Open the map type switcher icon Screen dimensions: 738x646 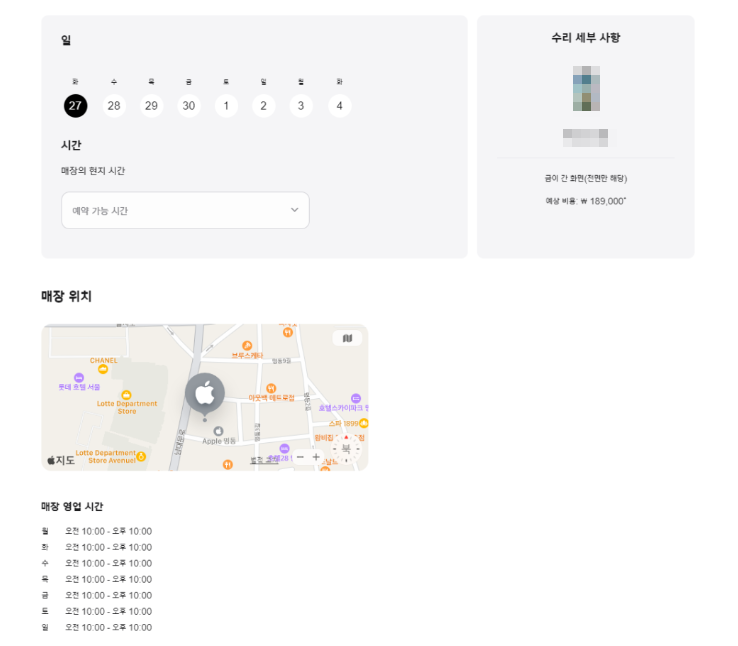coord(347,338)
